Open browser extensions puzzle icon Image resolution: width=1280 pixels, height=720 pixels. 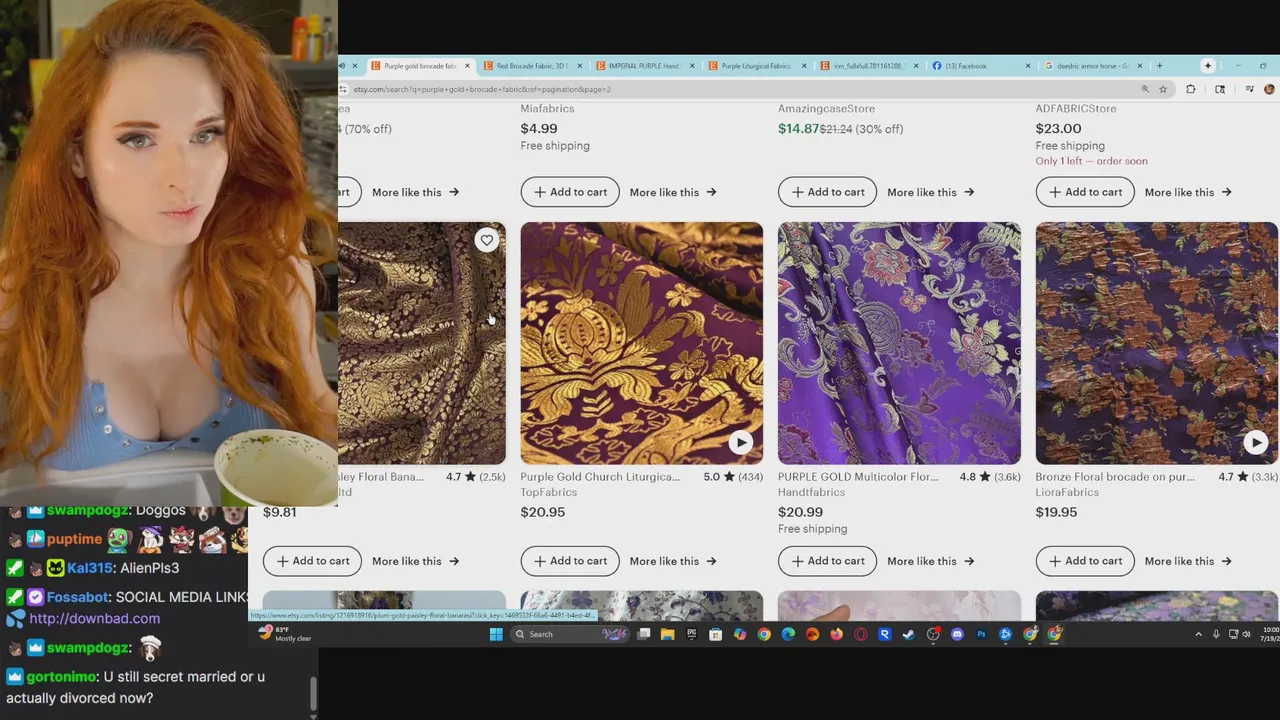1190,89
